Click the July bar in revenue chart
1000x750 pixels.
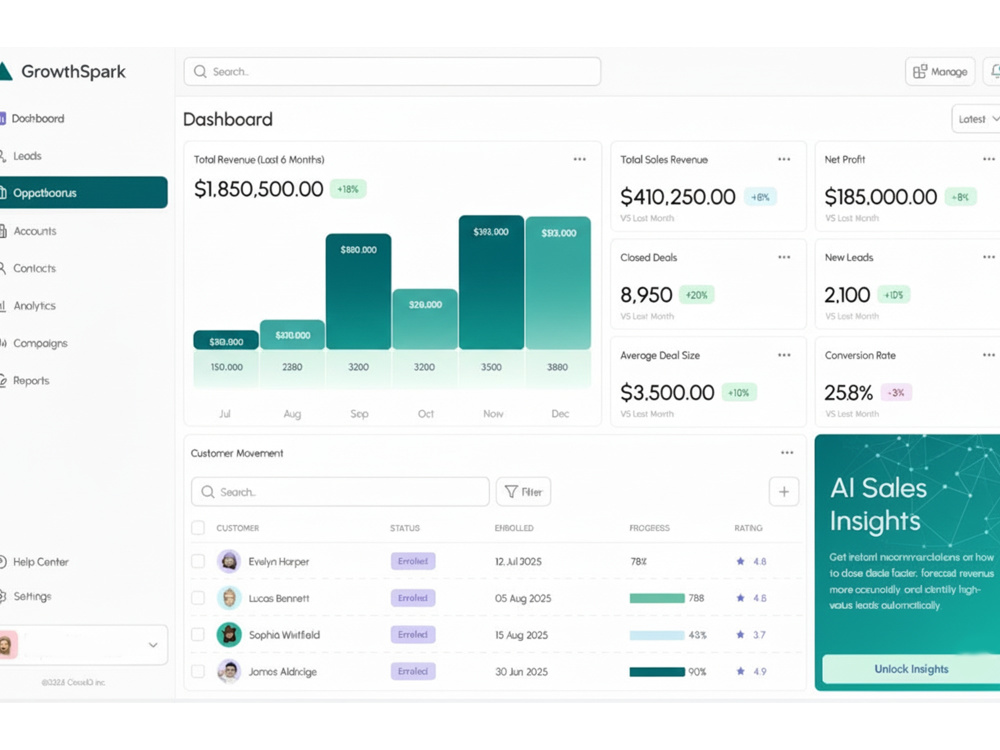(226, 340)
